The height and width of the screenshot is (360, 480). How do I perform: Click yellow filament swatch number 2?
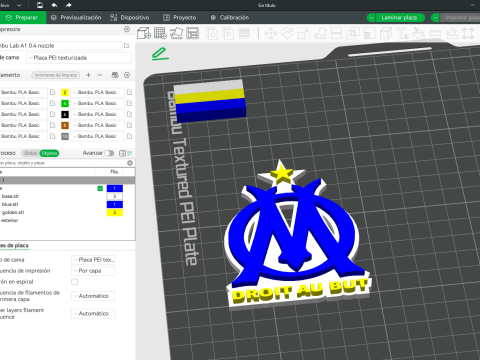pos(65,92)
